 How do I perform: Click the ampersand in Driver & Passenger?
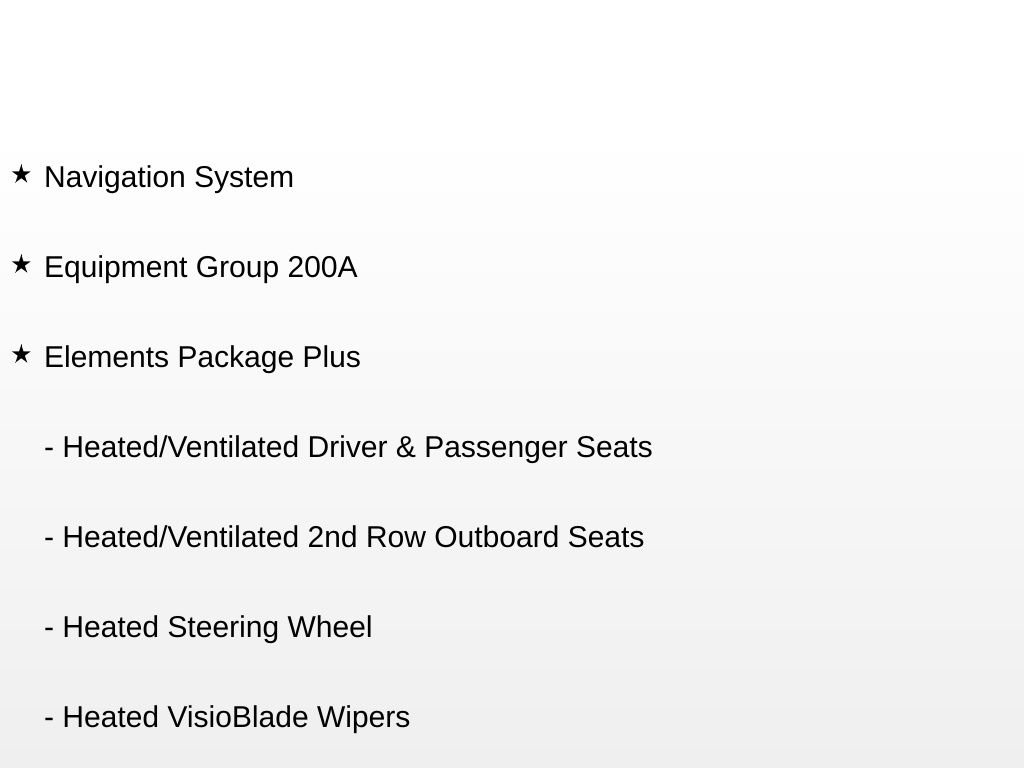406,447
